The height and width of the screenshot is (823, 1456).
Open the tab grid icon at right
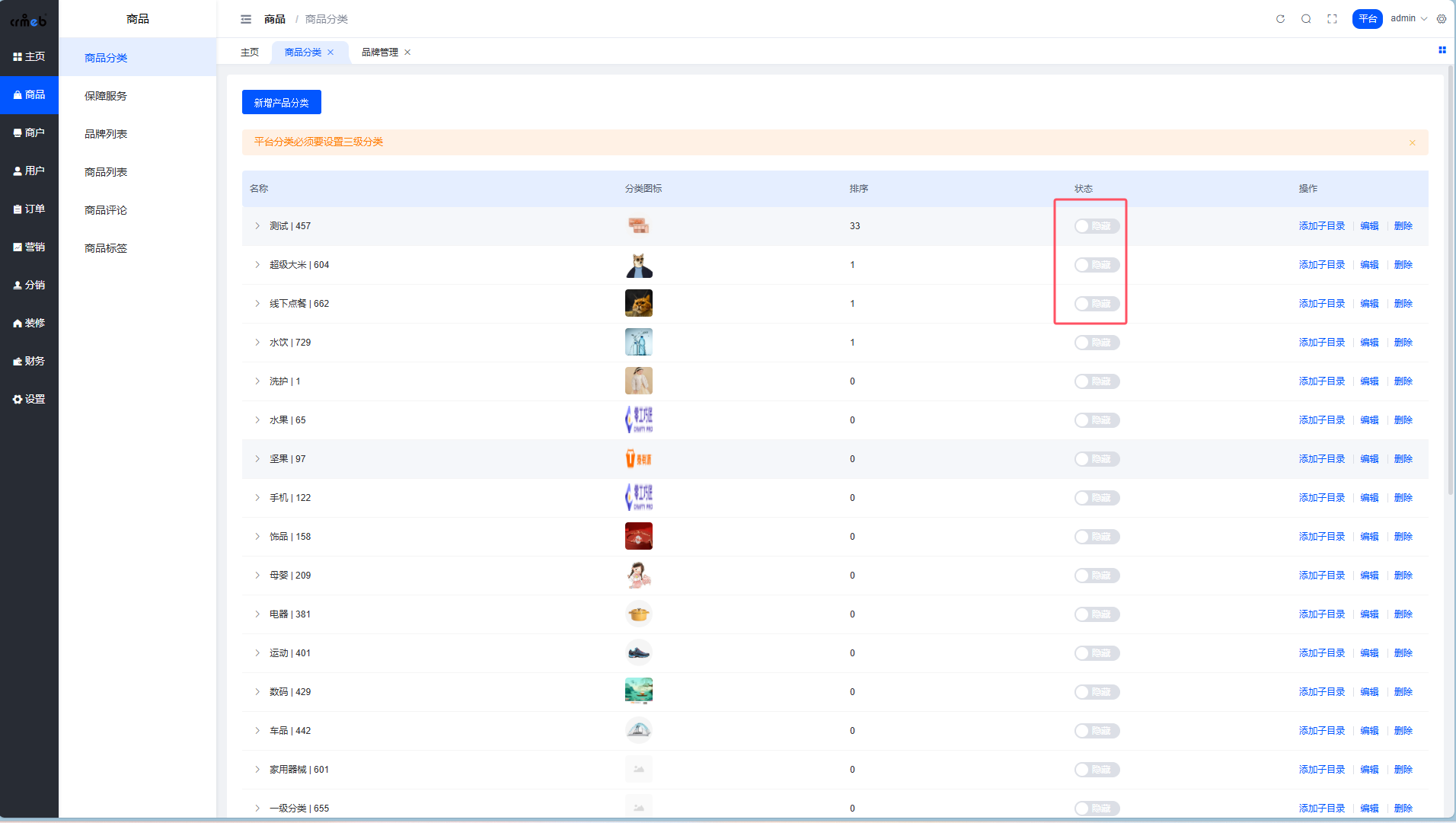(1442, 50)
